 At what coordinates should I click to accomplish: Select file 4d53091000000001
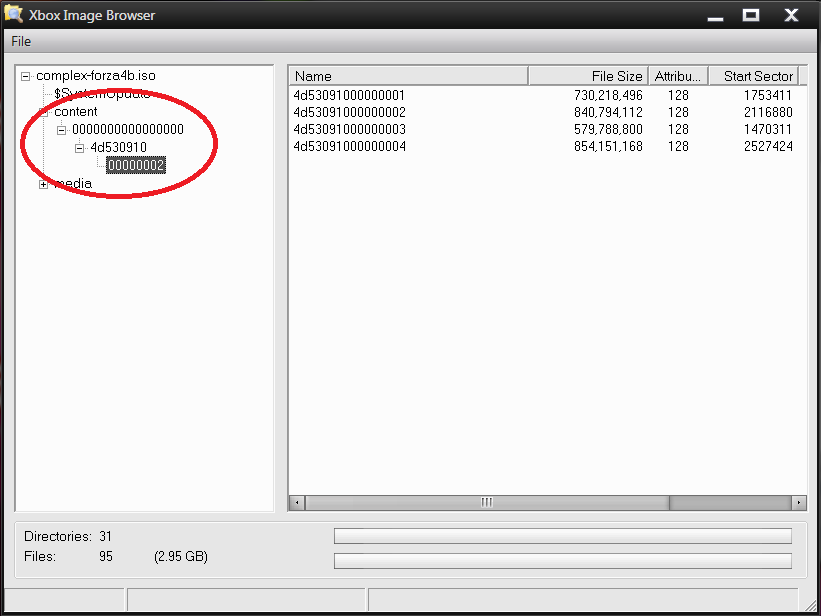coord(349,95)
